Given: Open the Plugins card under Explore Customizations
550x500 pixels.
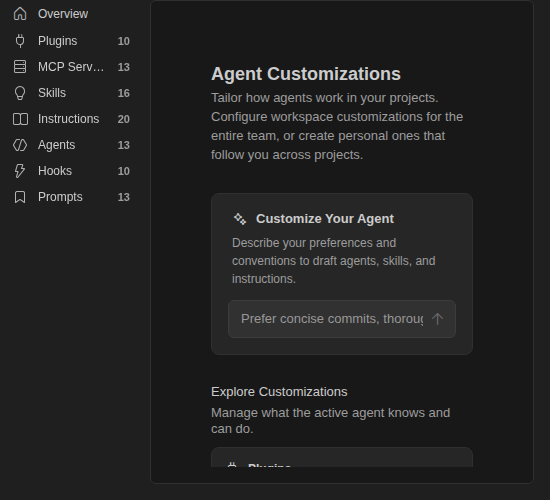Looking at the screenshot, I should (x=342, y=457).
